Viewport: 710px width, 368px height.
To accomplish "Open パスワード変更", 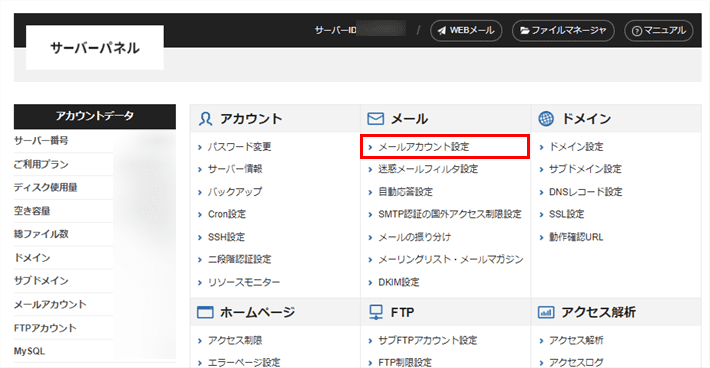I will tap(239, 147).
